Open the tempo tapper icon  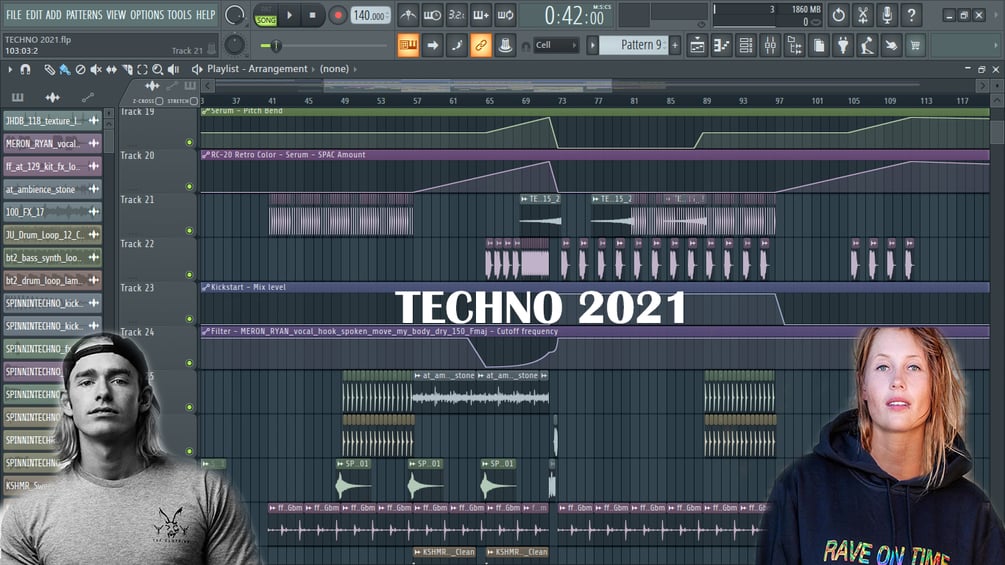point(867,45)
